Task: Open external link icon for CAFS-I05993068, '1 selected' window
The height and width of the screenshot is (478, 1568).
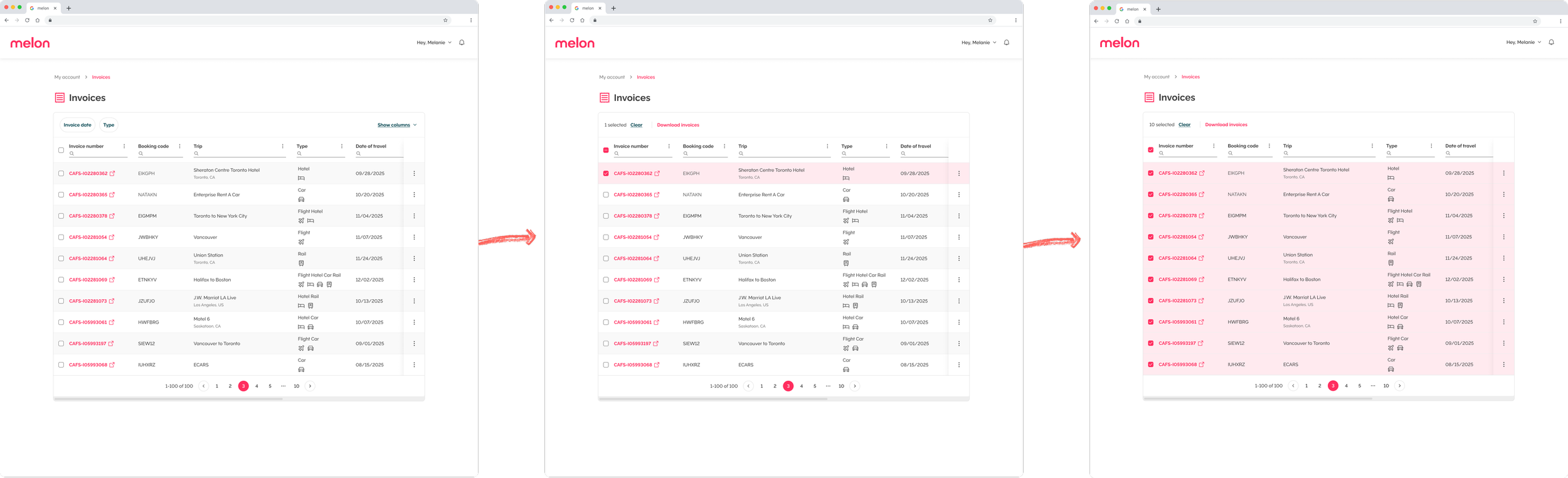Action: tap(657, 364)
